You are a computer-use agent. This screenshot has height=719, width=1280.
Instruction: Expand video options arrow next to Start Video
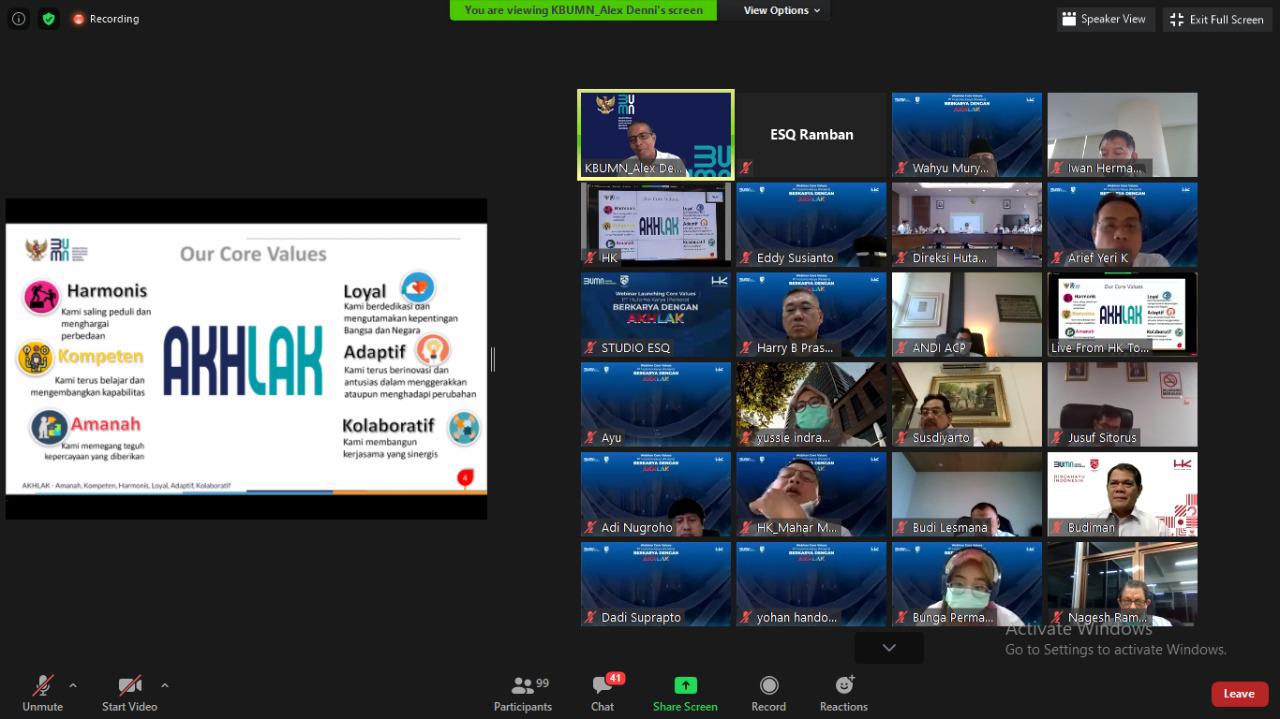coord(164,685)
